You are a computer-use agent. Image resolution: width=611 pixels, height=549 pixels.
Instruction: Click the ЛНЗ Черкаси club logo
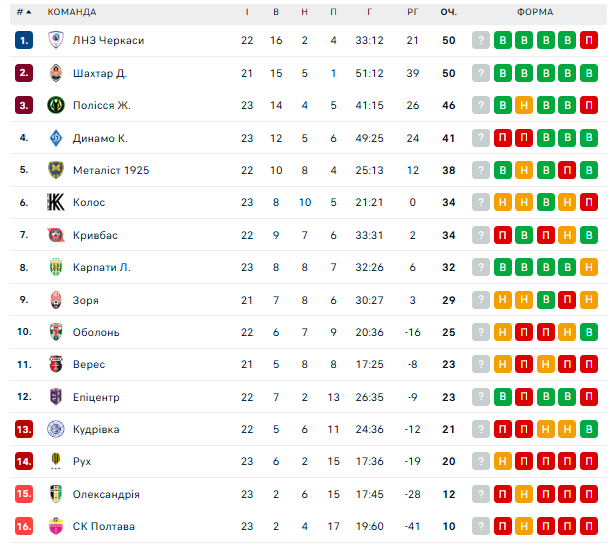(56, 40)
